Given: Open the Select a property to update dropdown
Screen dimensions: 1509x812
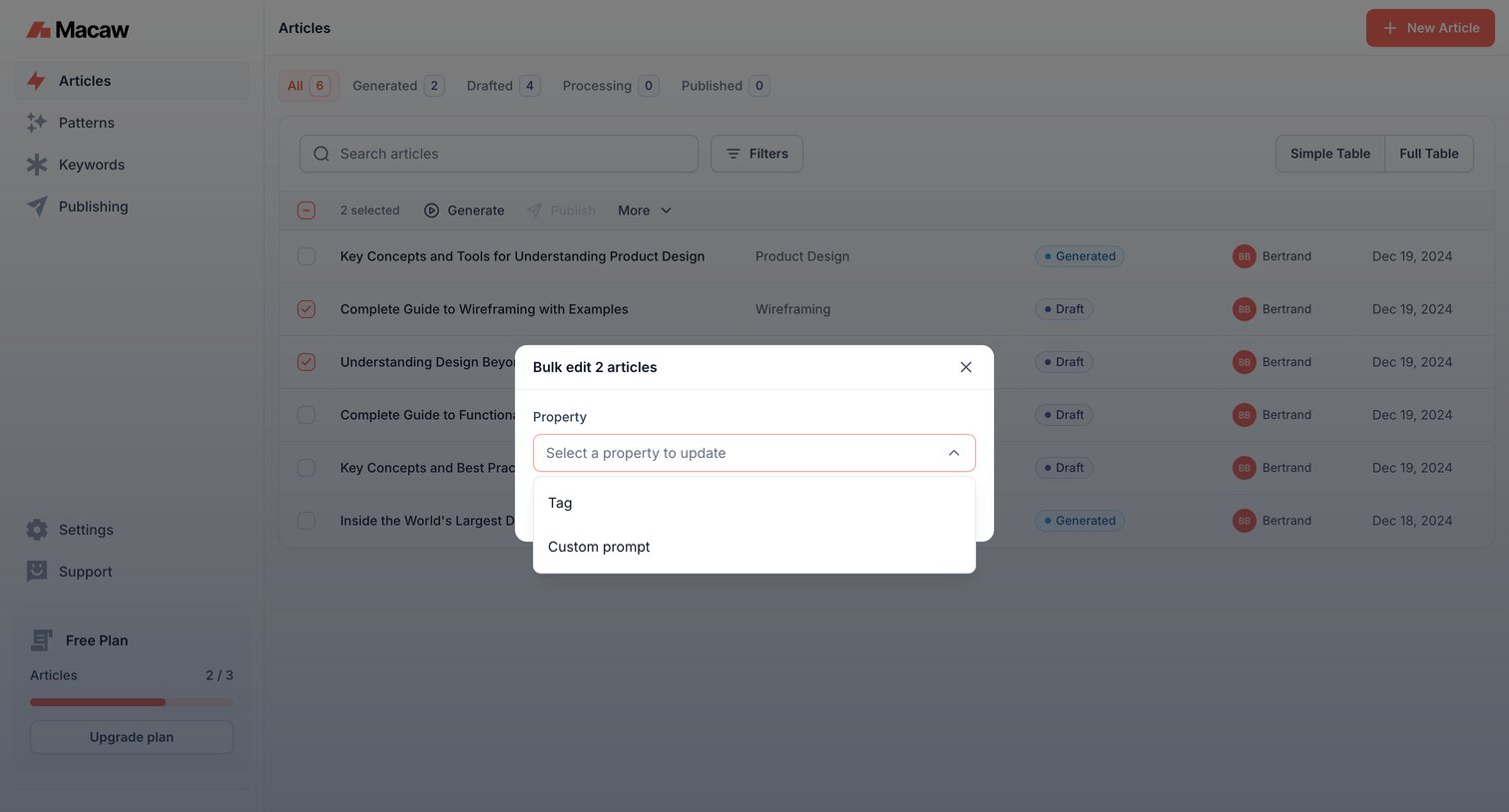Looking at the screenshot, I should (x=754, y=453).
